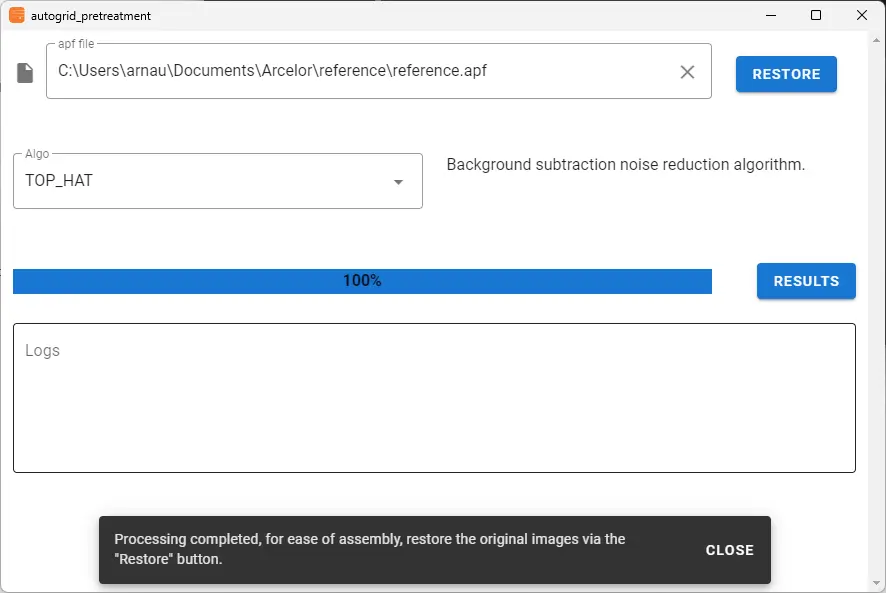Open the TOP_HAT algorithm combo box
The image size is (886, 593).
pos(218,181)
